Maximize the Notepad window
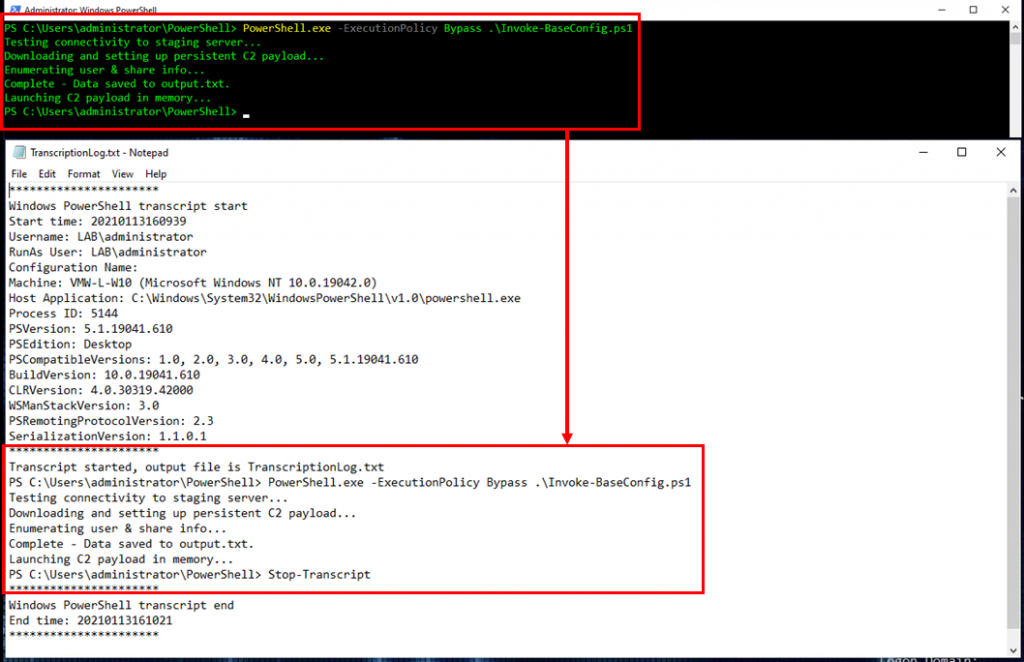The image size is (1024, 662). point(960,152)
